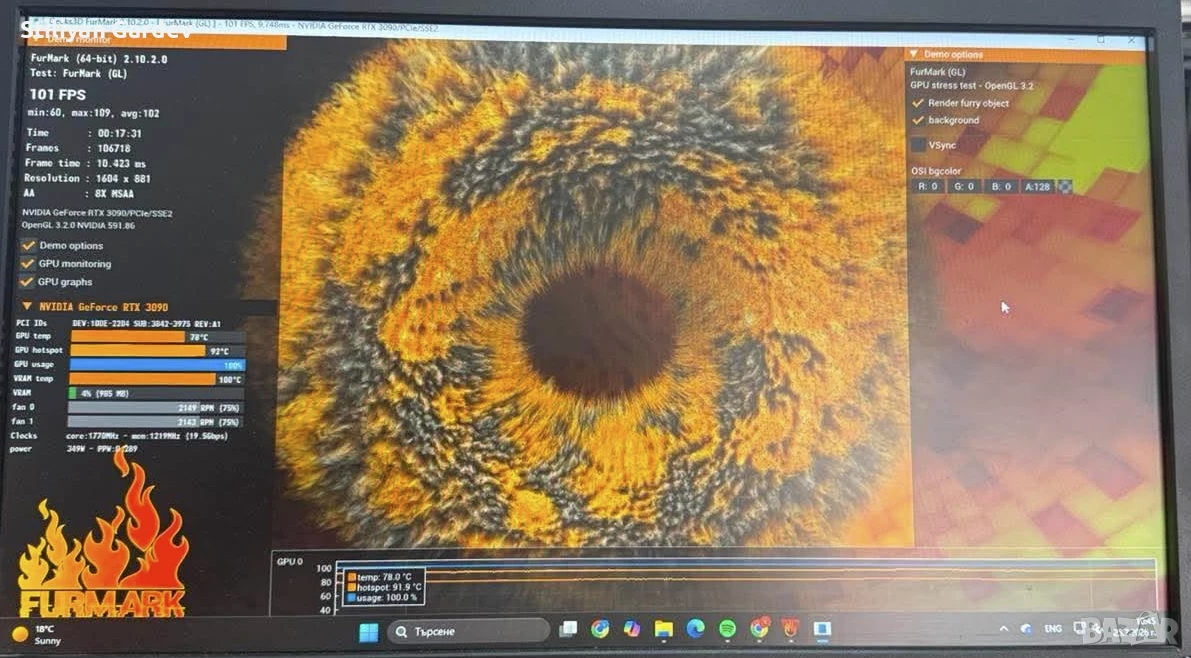This screenshot has width=1191, height=658.
Task: Show hidden system tray icons
Action: (x=1004, y=628)
